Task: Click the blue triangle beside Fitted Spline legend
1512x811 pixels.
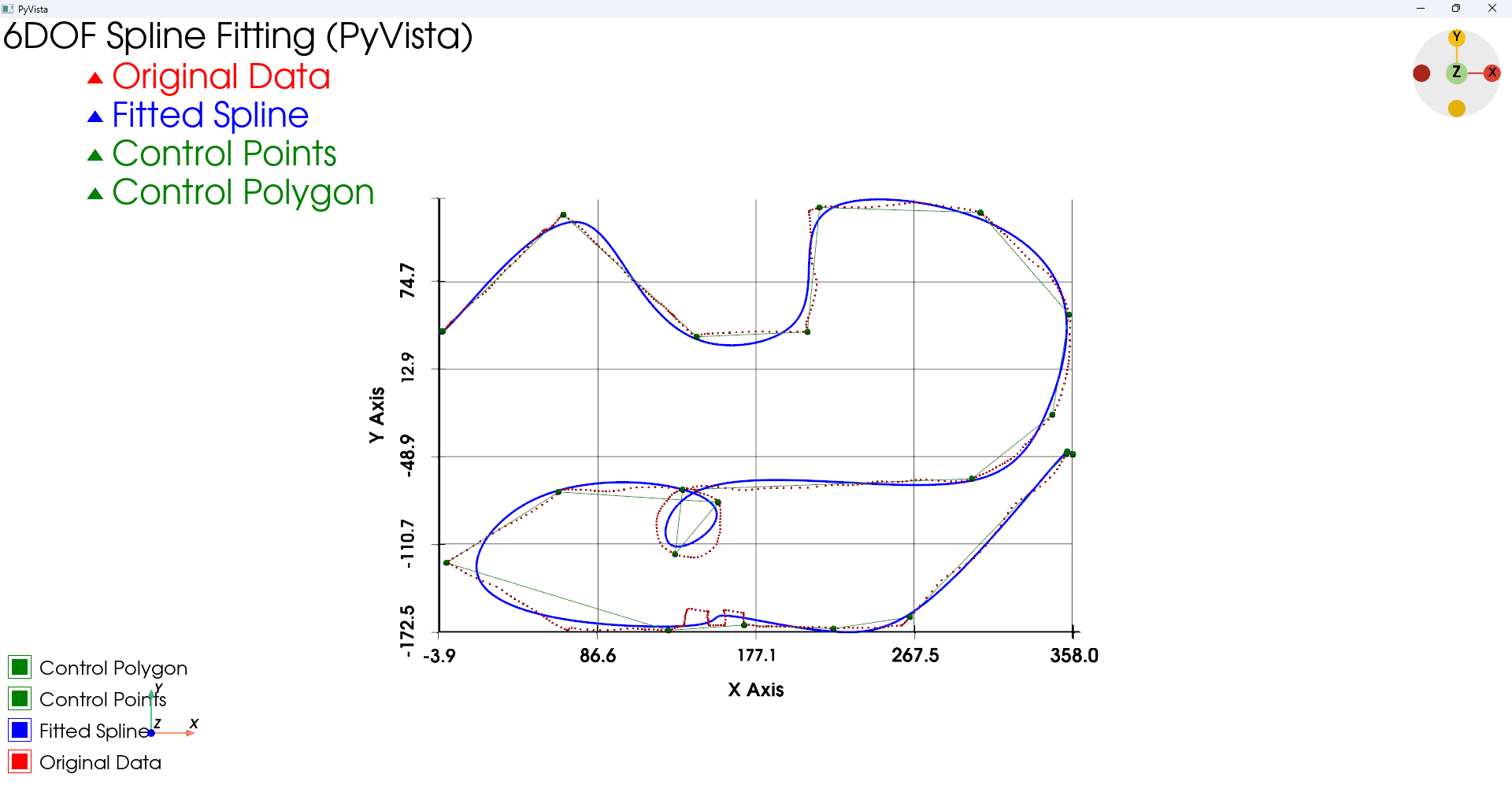Action: click(95, 117)
